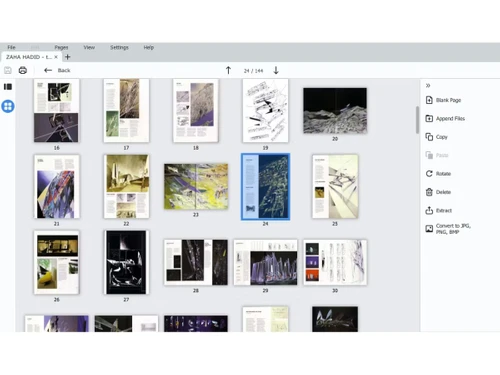Viewport: 500px width, 375px height.
Task: Click the print icon
Action: click(x=23, y=70)
